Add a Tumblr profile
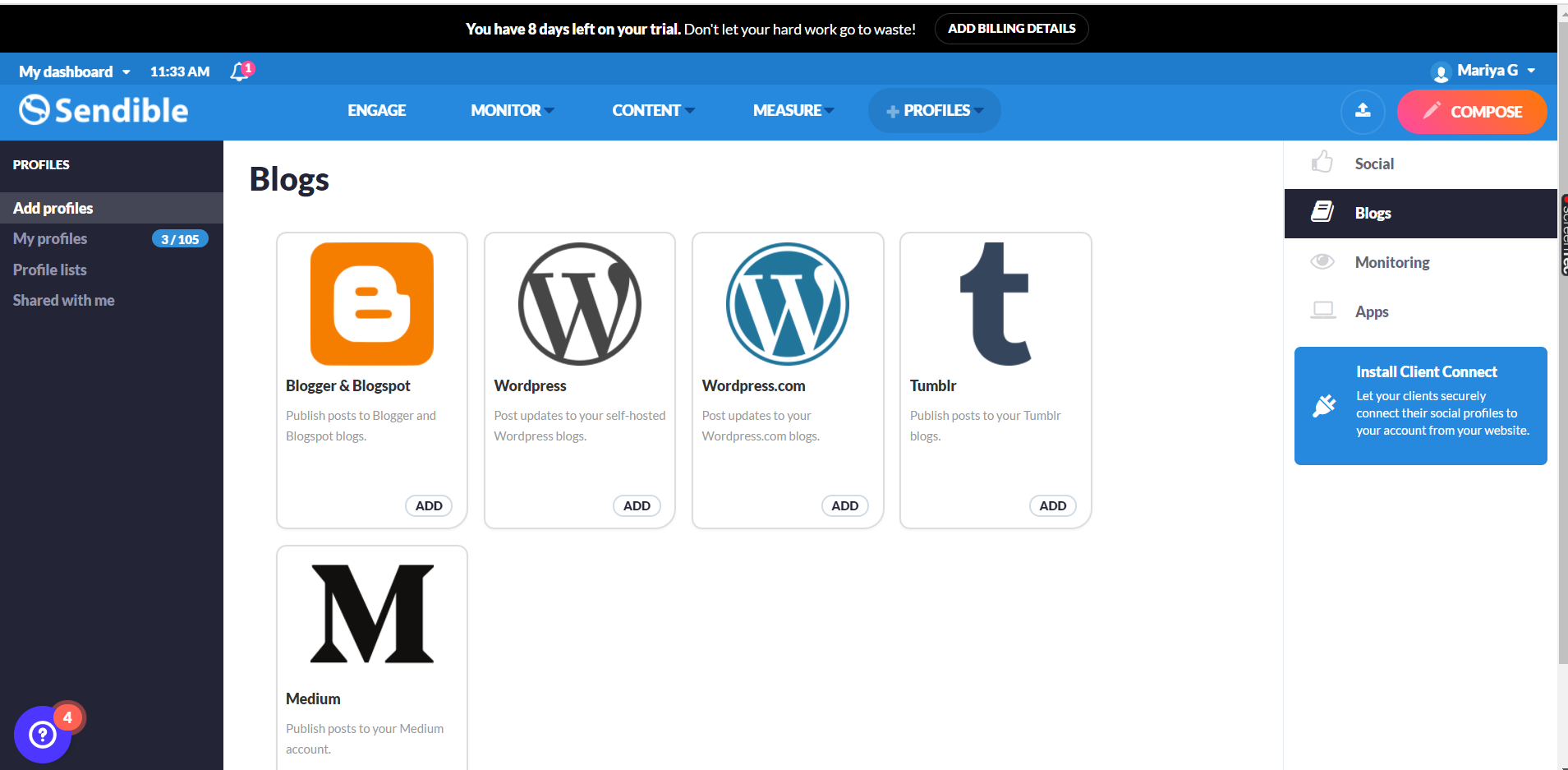 pyautogui.click(x=1053, y=506)
